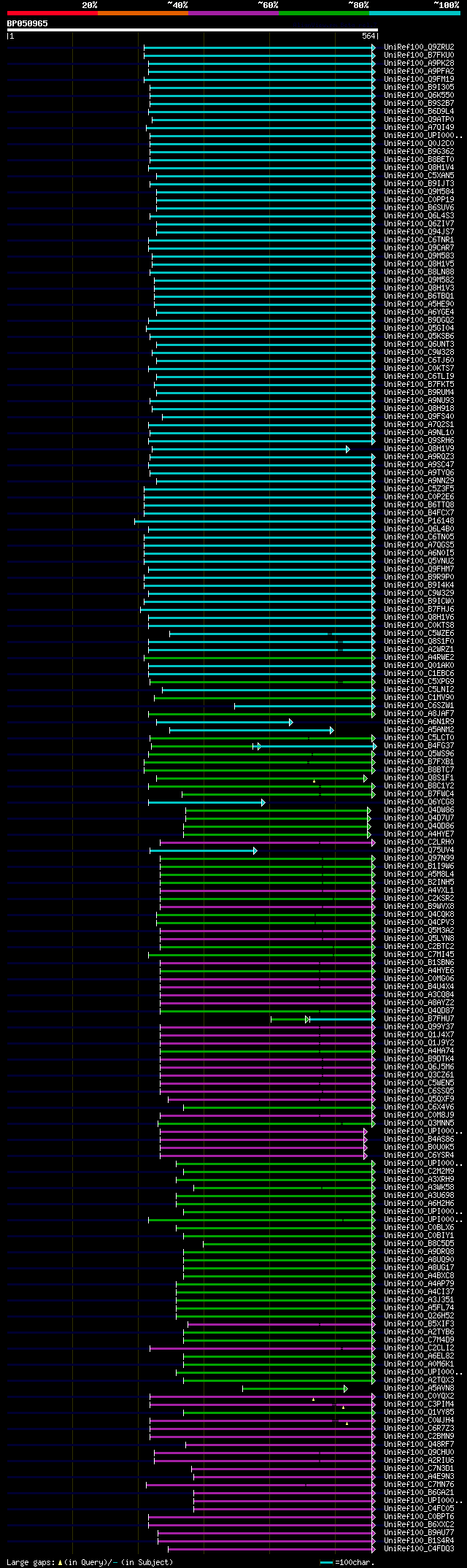Screen dimensions: 467x1568
Task: Select the UniRef100_A2WRZ1 label
Action: [419, 649]
